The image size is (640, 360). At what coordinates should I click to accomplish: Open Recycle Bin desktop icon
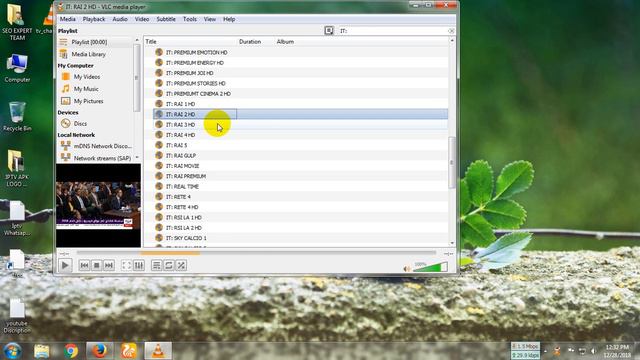pos(17,117)
